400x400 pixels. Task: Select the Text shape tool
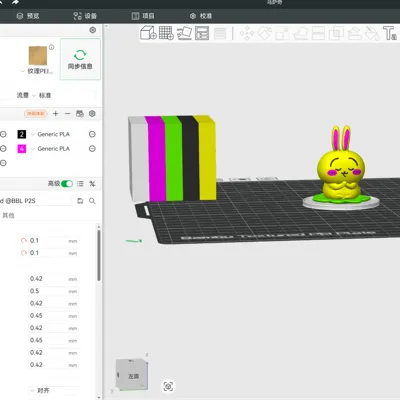click(x=390, y=33)
